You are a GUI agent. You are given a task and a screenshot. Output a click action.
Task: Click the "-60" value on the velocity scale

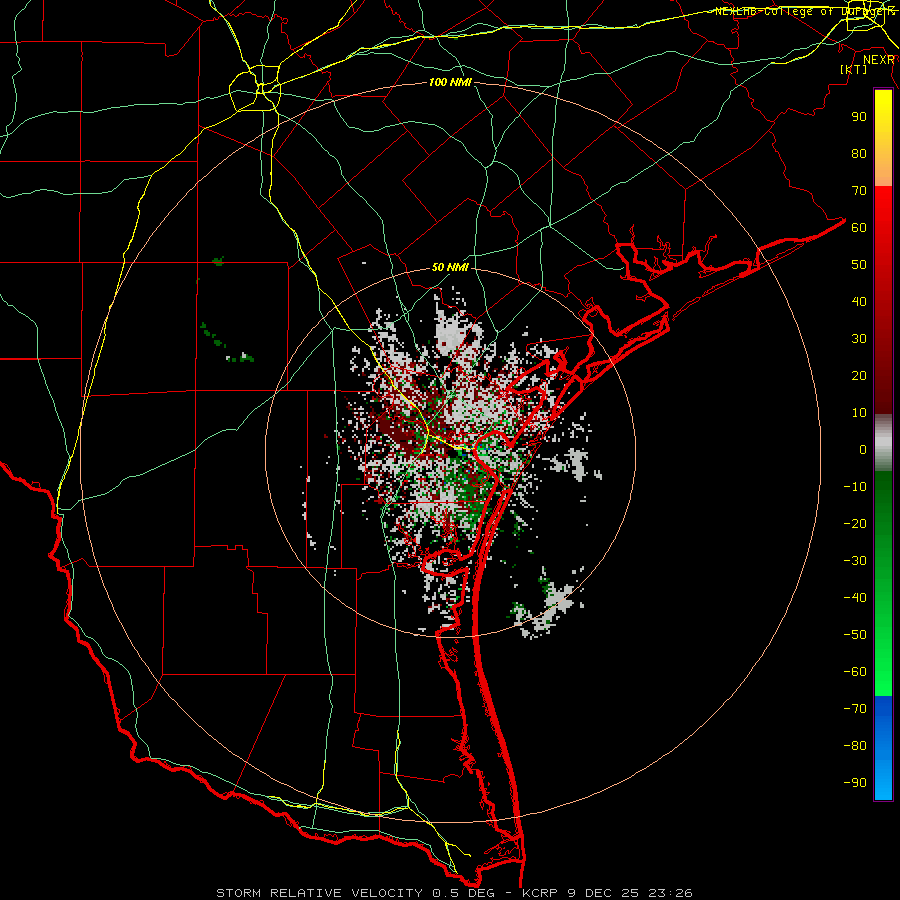(x=855, y=672)
